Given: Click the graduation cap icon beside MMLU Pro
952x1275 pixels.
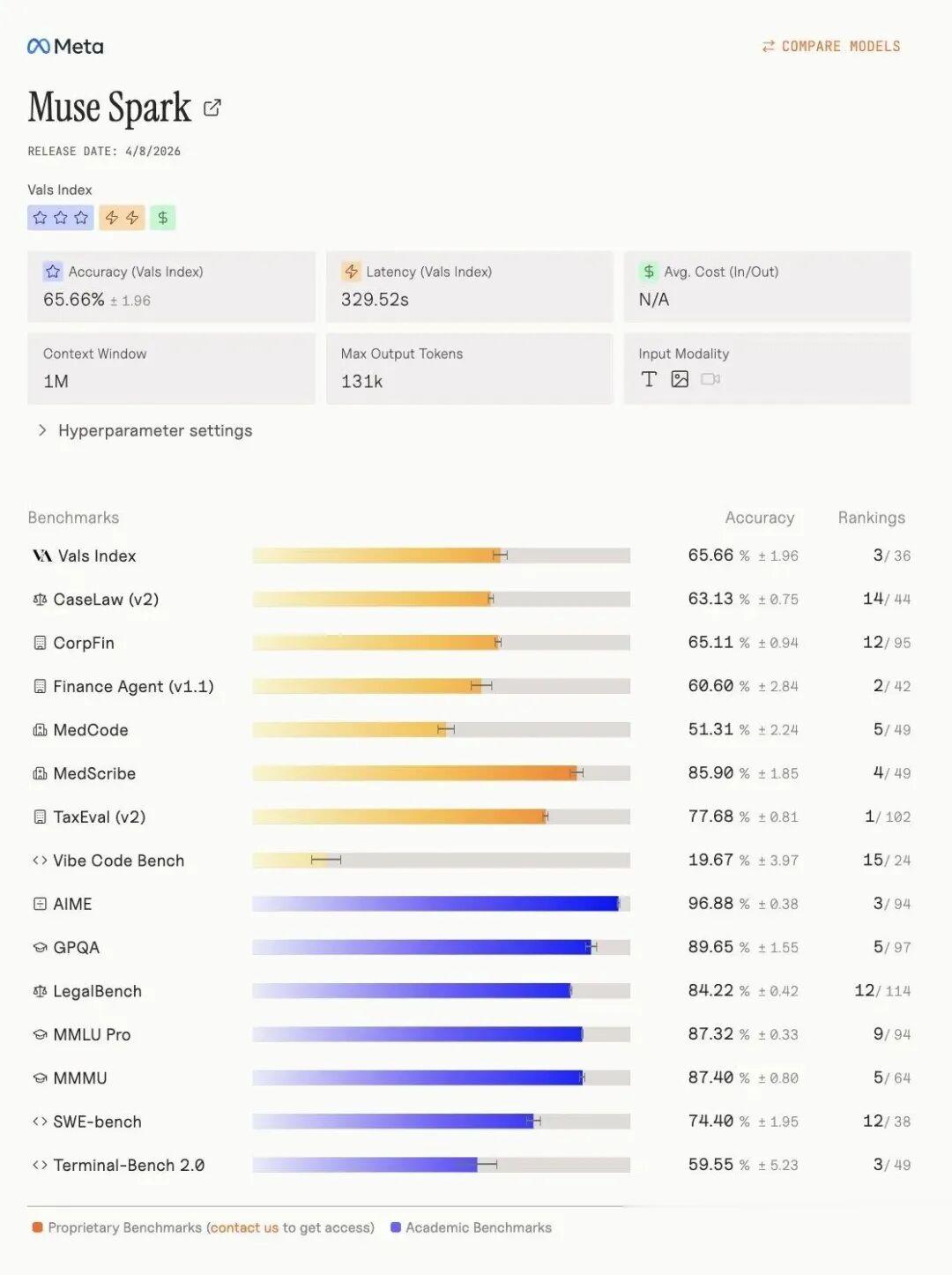Looking at the screenshot, I should coord(40,1034).
